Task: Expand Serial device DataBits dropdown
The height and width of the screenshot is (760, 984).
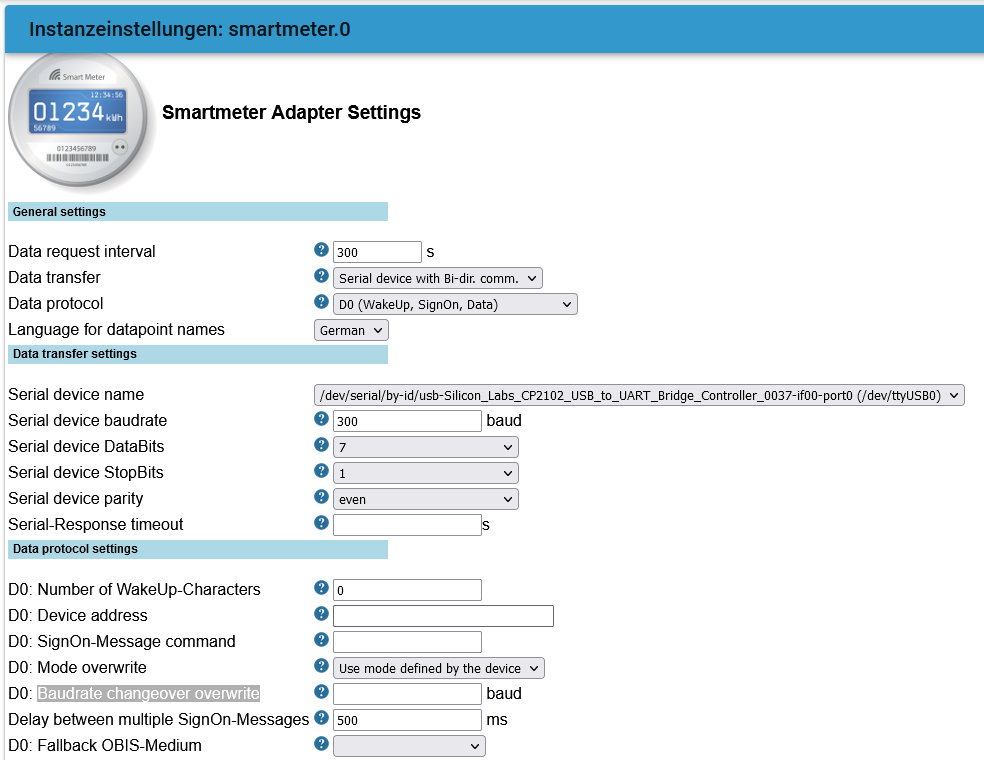Action: tap(425, 447)
